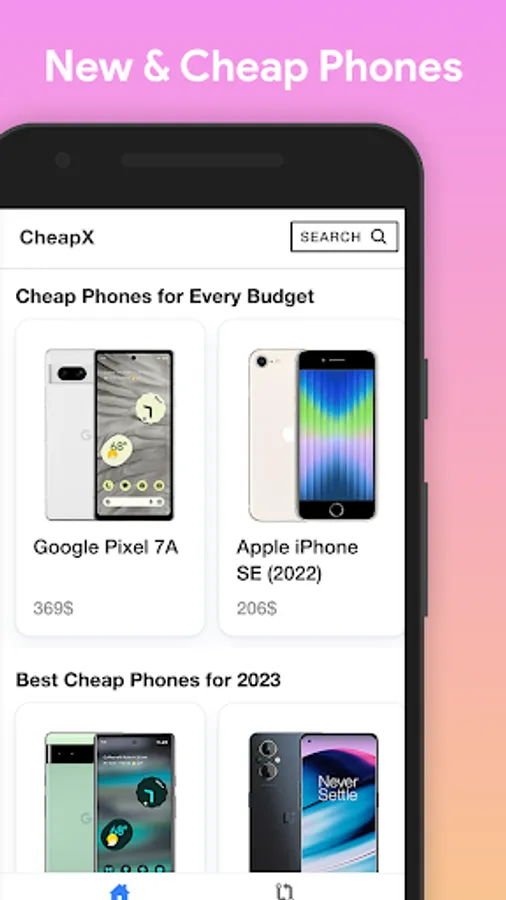Open the home icon in bottom navigation
Image resolution: width=506 pixels, height=900 pixels.
coord(120,892)
